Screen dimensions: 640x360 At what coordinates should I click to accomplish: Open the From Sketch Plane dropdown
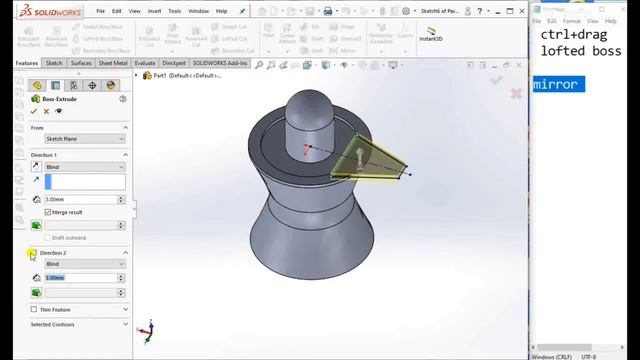(x=85, y=139)
